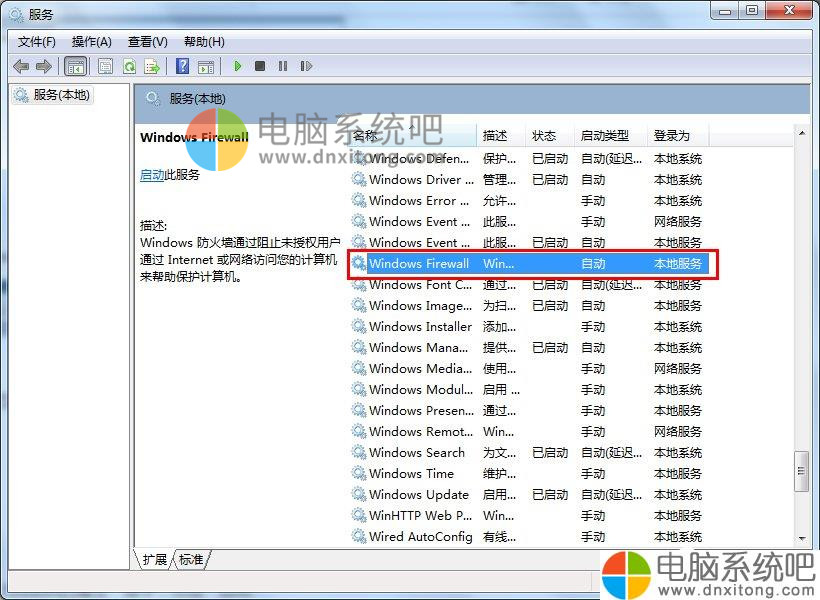The height and width of the screenshot is (600, 820).
Task: Click 自动 startup type of Windows Firewall
Action: pos(593,264)
